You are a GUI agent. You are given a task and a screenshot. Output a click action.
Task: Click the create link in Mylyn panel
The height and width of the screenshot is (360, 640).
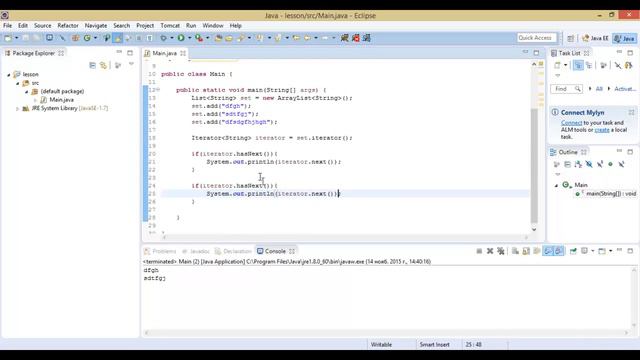pos(602,130)
